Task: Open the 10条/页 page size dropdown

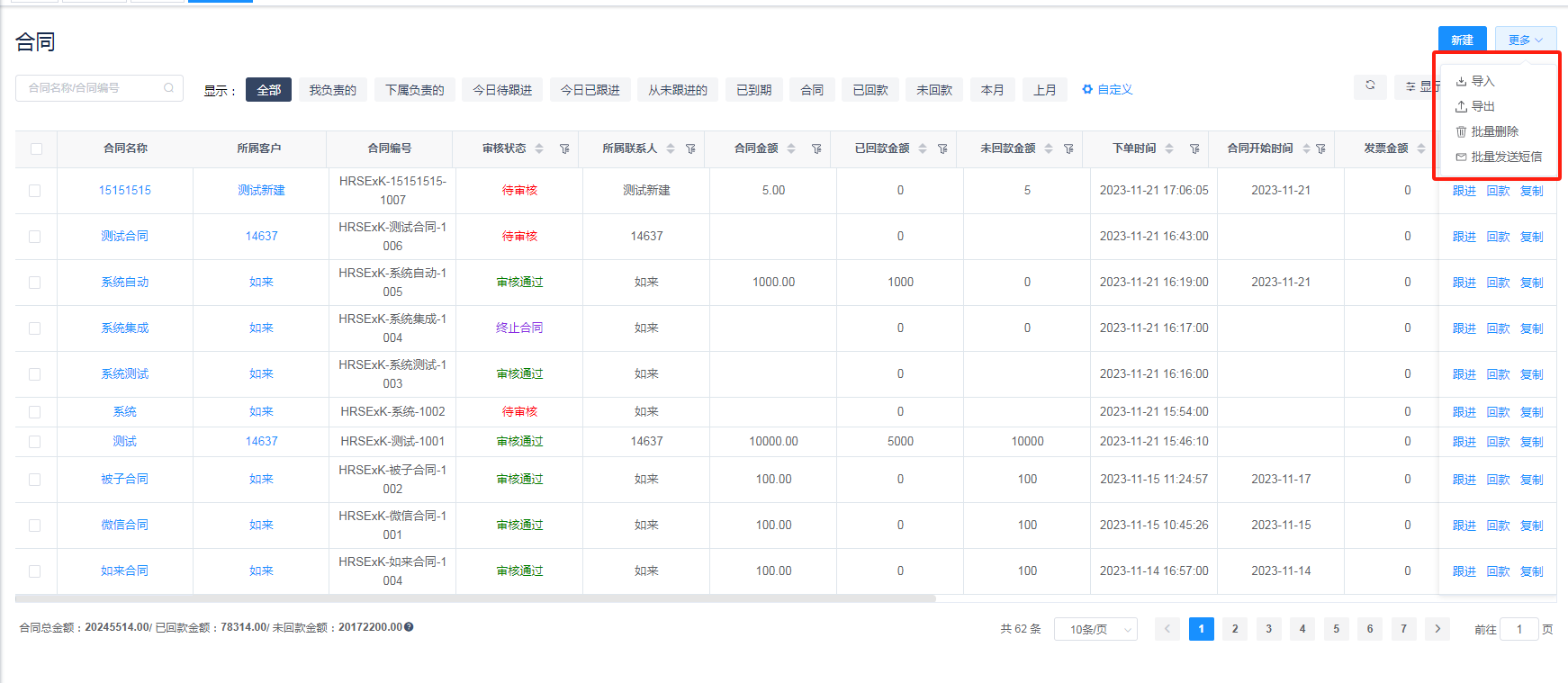Action: coord(1095,629)
